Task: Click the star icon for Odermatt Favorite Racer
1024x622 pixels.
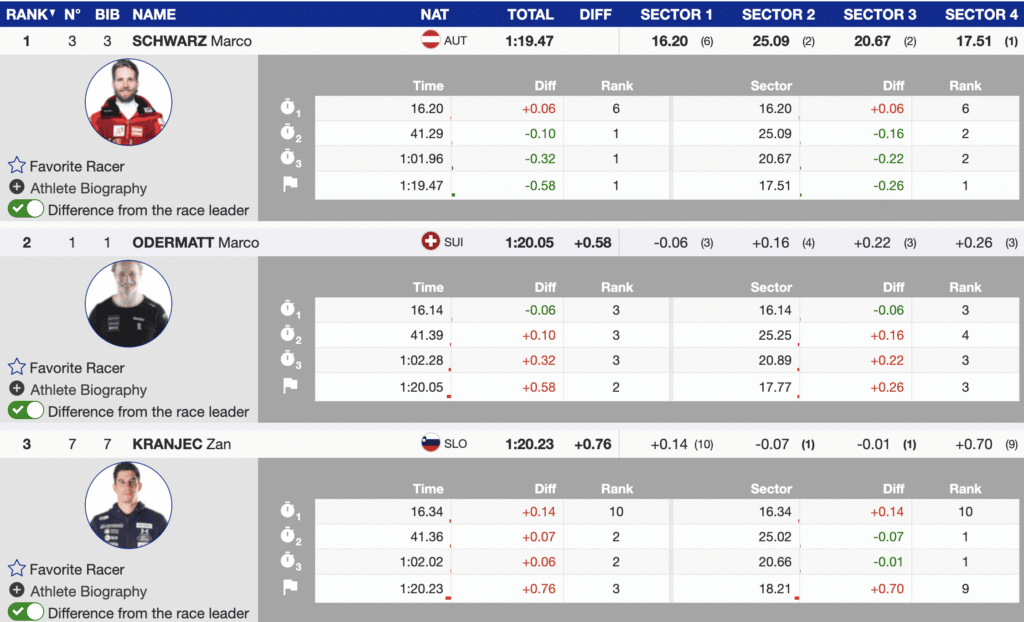Action: 17,367
